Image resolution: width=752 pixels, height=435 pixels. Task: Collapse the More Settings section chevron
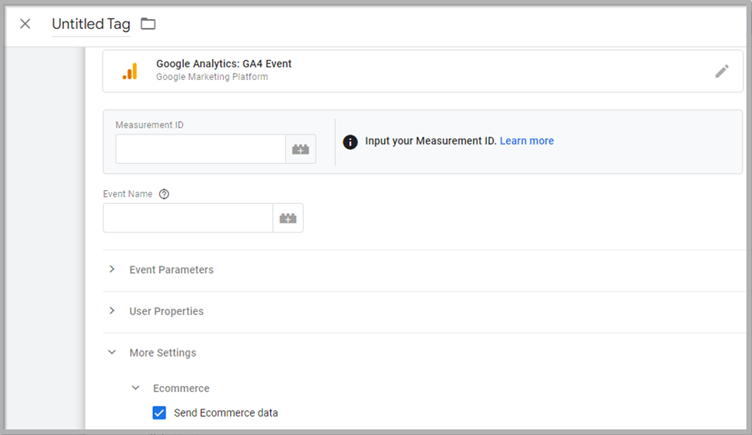(x=112, y=353)
